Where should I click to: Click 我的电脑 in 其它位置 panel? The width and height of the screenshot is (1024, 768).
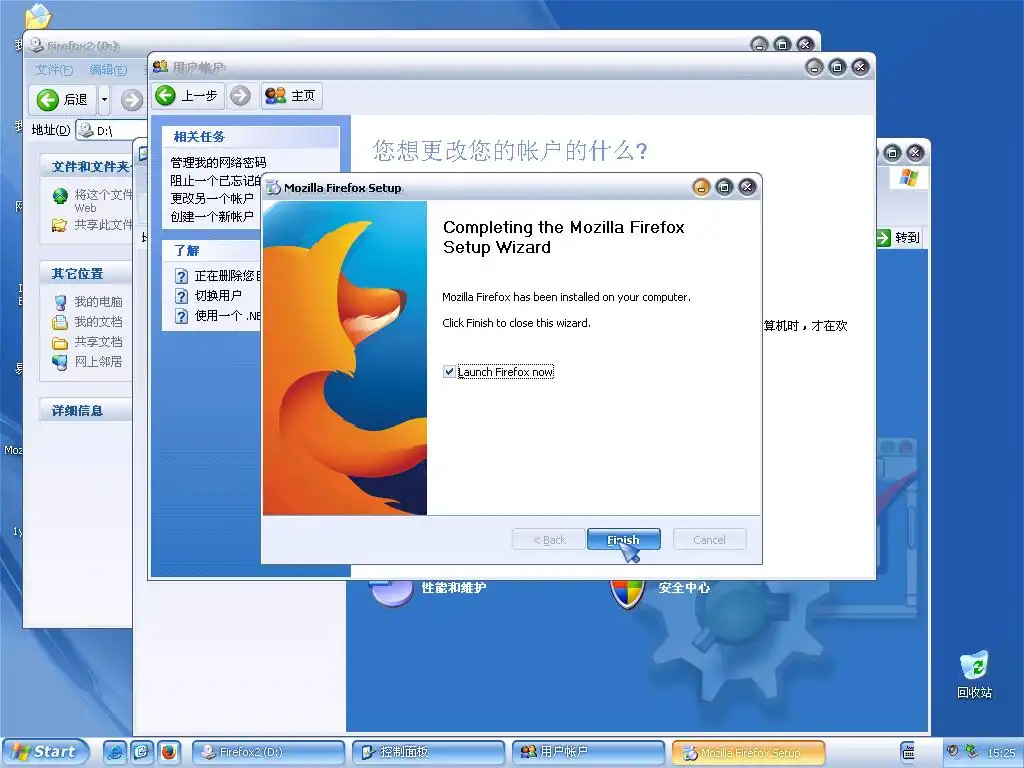[98, 302]
